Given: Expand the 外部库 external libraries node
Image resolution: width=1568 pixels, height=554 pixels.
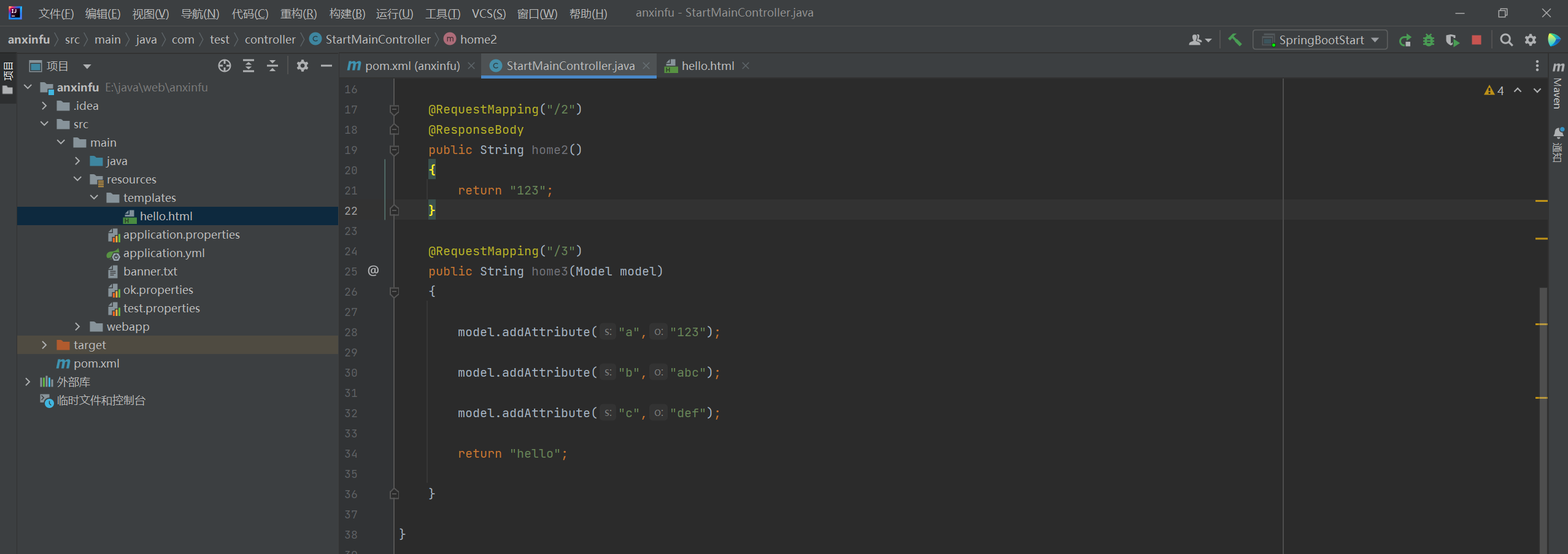Looking at the screenshot, I should (x=28, y=382).
